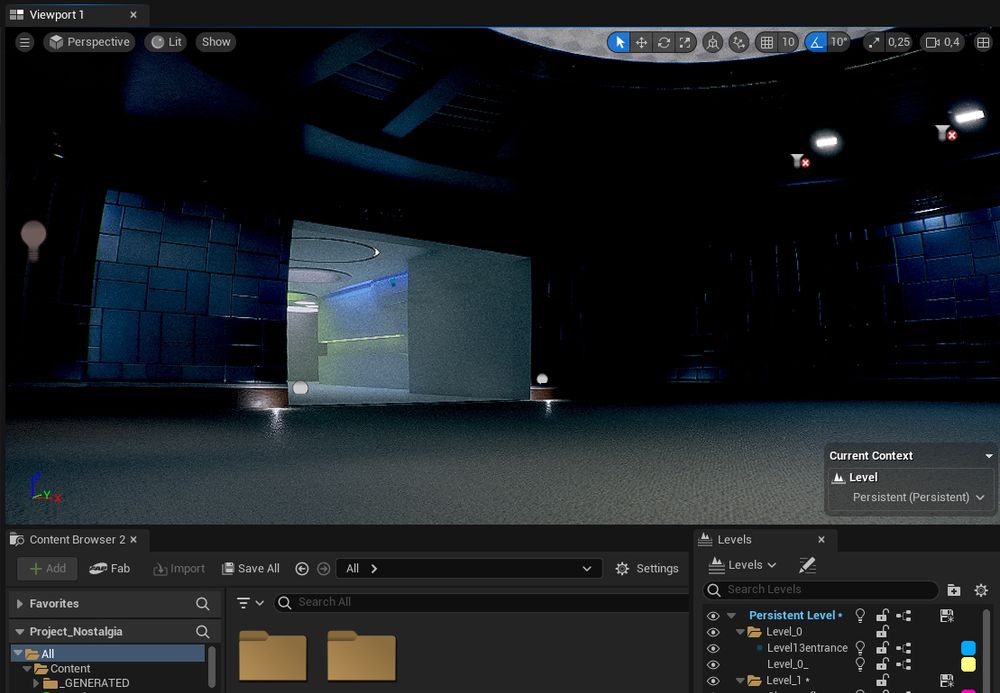Click the Summon Level Details pencil icon
Screen dimensions: 1000x693
tap(807, 565)
